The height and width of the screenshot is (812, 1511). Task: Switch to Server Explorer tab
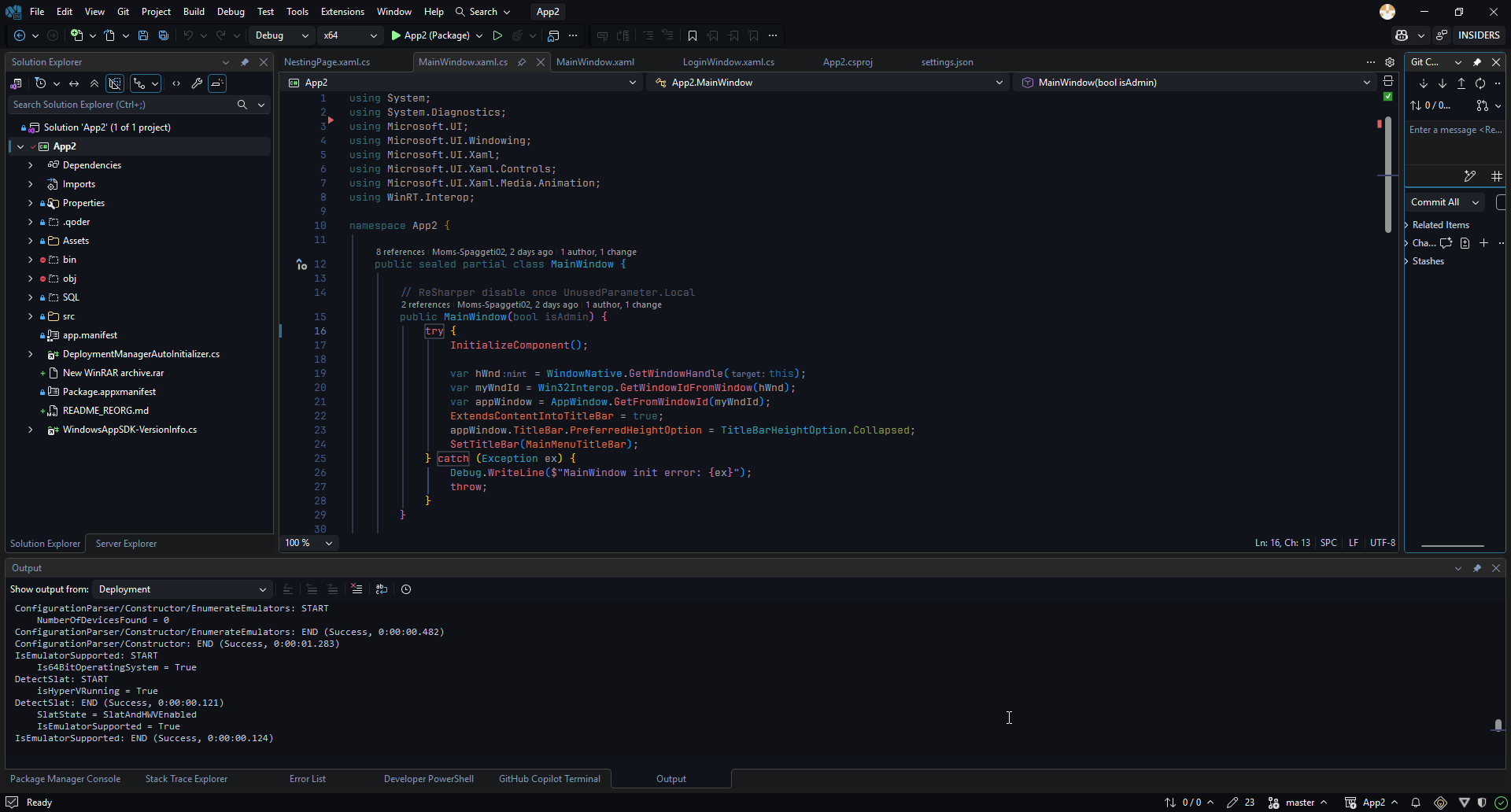coord(126,544)
